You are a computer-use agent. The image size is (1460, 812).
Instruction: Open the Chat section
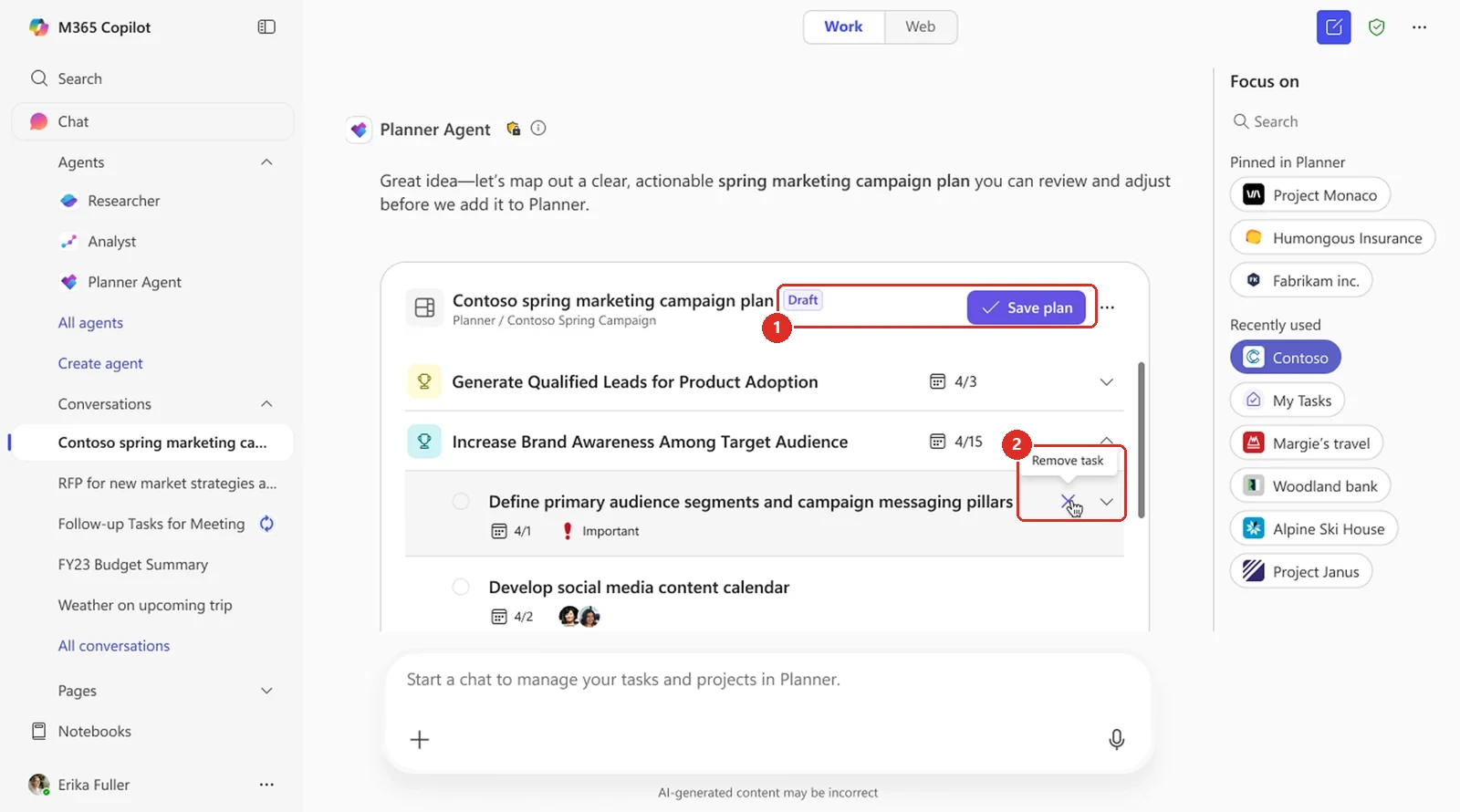click(x=152, y=121)
